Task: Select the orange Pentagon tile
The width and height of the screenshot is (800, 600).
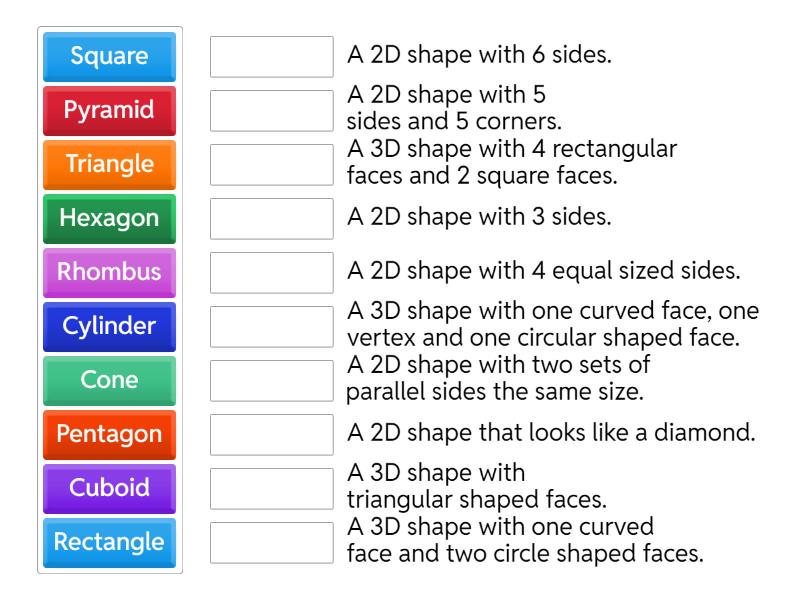Action: 109,434
